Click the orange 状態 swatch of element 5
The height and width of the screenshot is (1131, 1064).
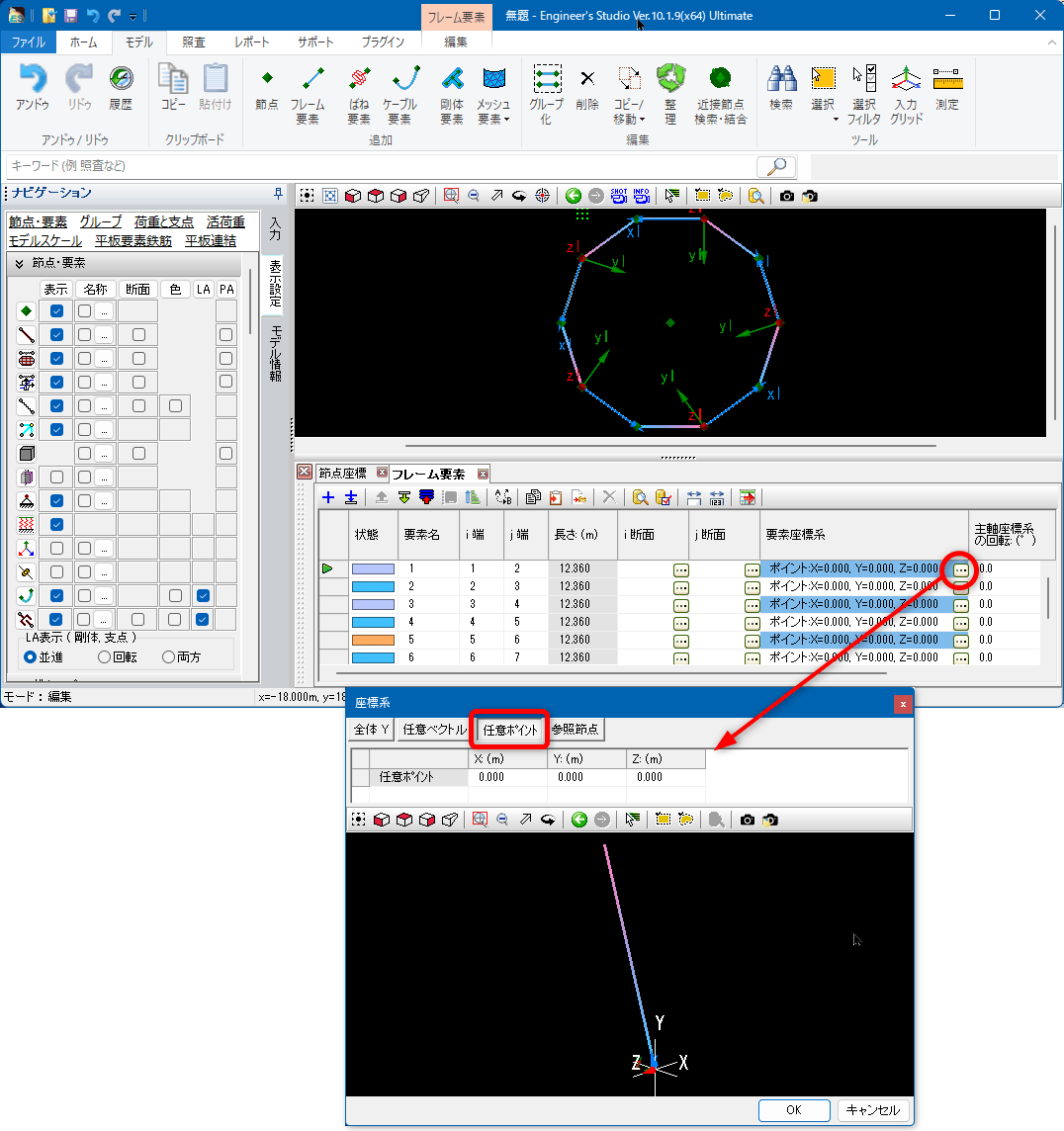373,640
